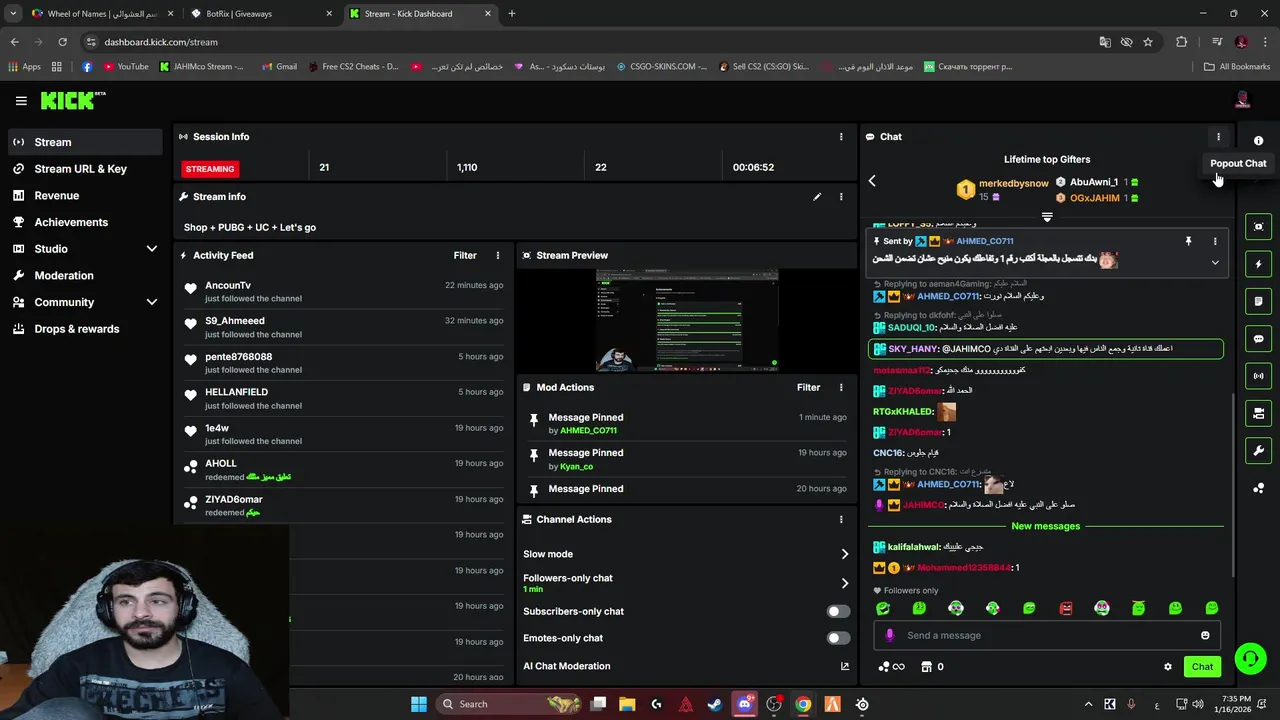Click AncounTv follow entry in Activity Feed
This screenshot has height=720, width=1280.
(x=344, y=291)
